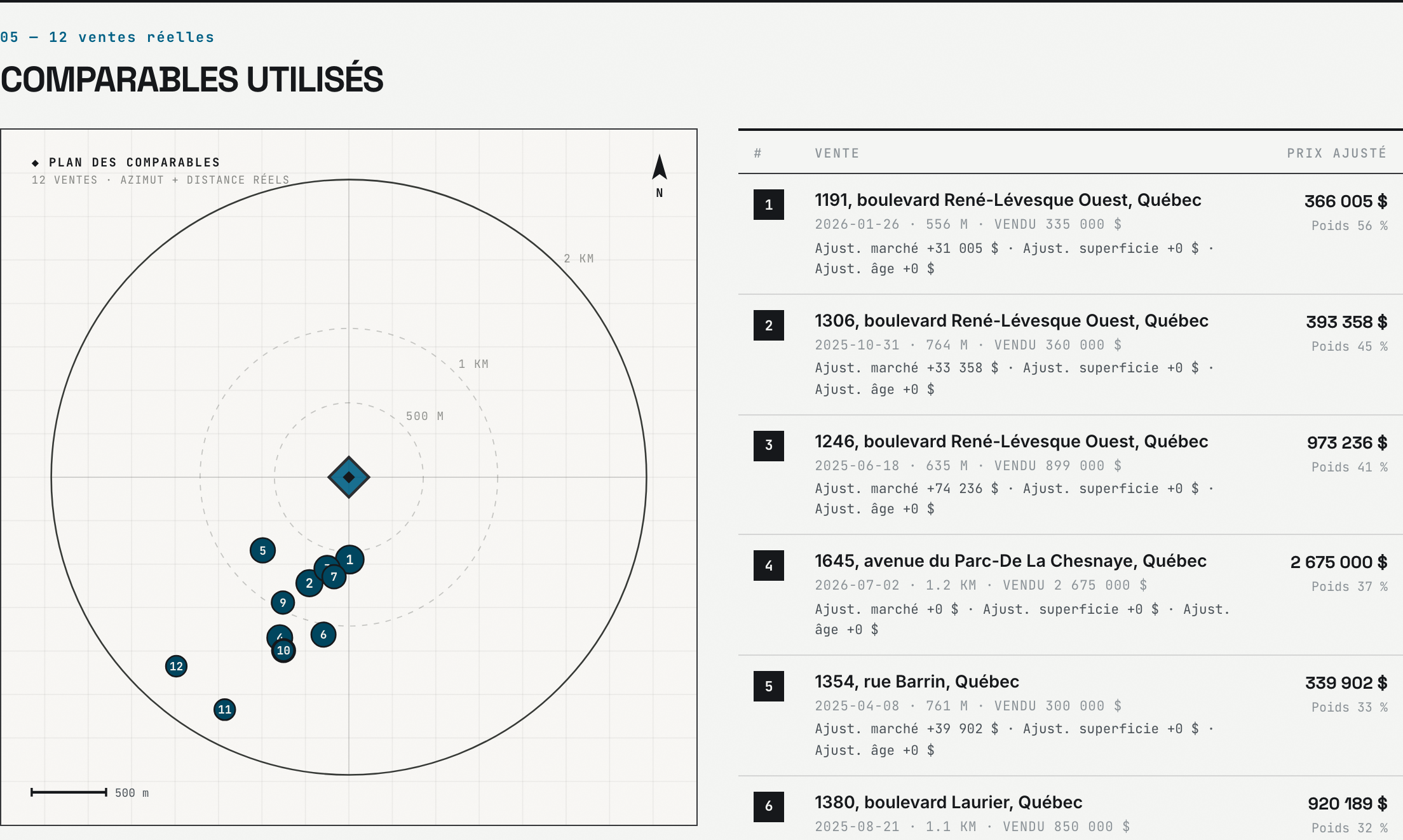
Task: Open 1354, rue Barrin sale entry
Action: (x=917, y=682)
